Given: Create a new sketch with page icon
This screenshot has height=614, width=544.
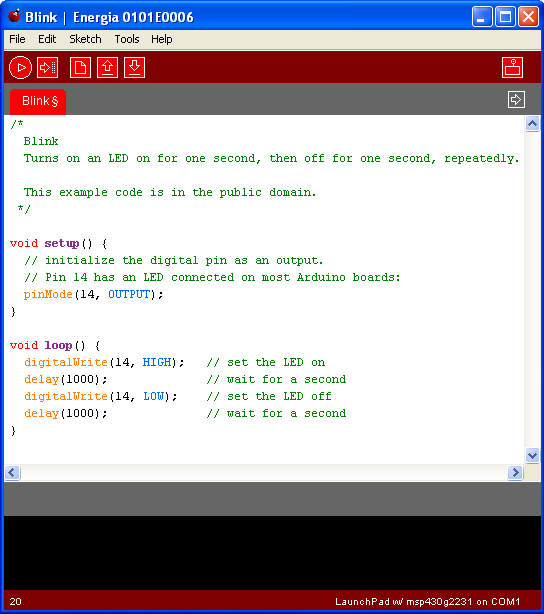Looking at the screenshot, I should point(80,67).
